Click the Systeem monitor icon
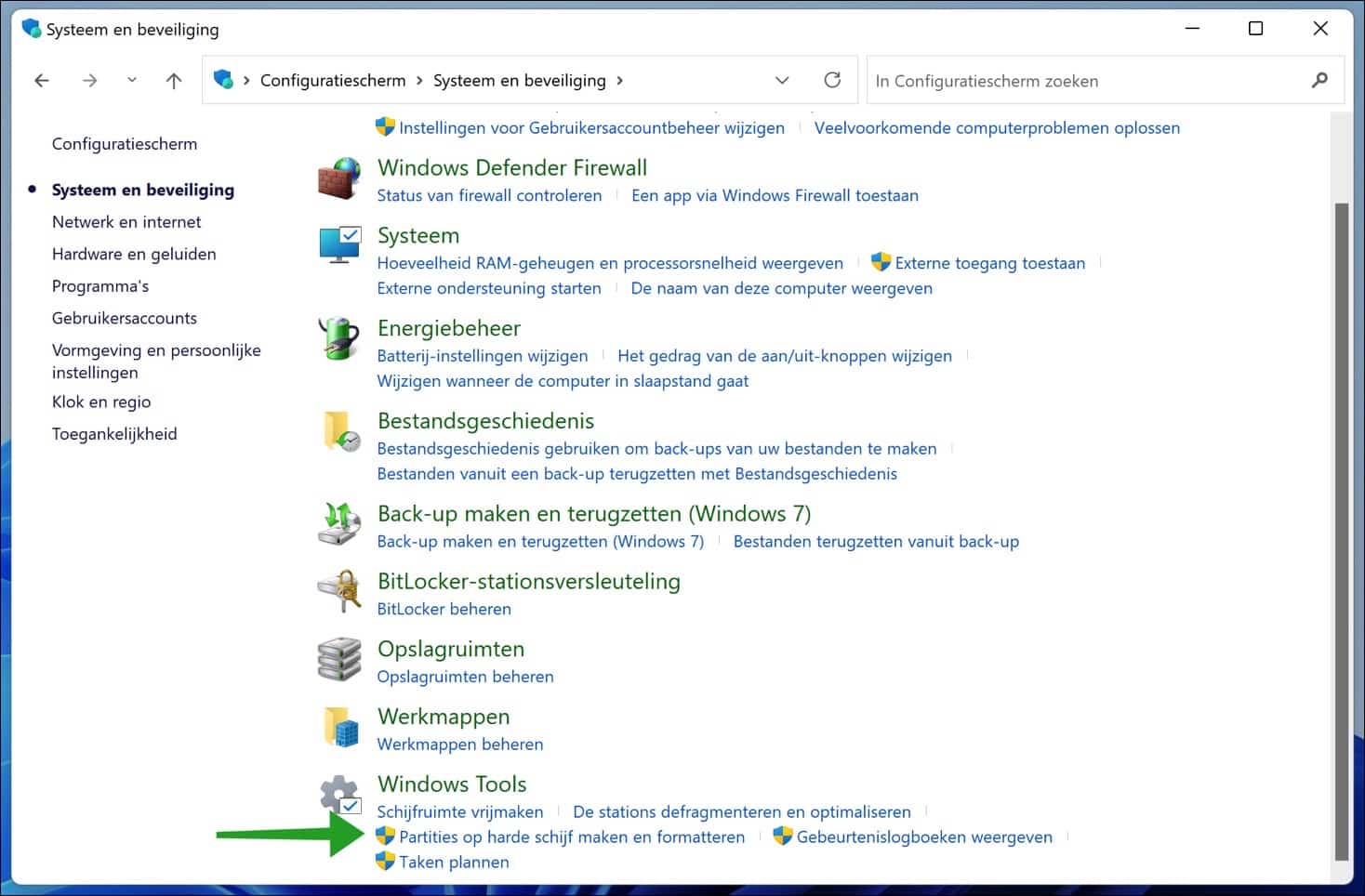 (338, 245)
